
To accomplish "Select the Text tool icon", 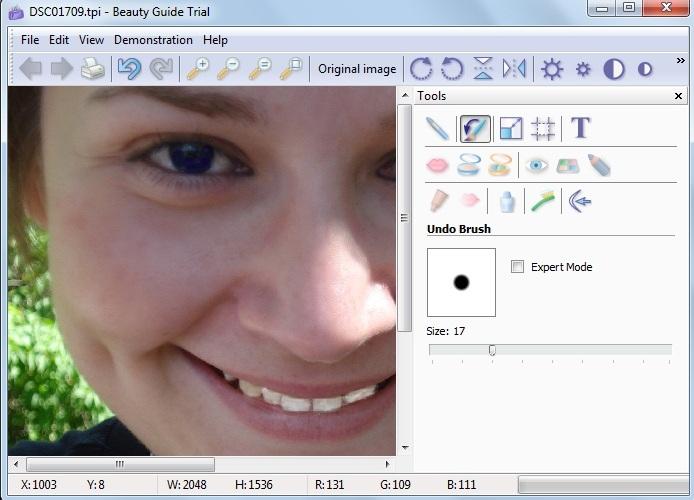I will [x=580, y=128].
